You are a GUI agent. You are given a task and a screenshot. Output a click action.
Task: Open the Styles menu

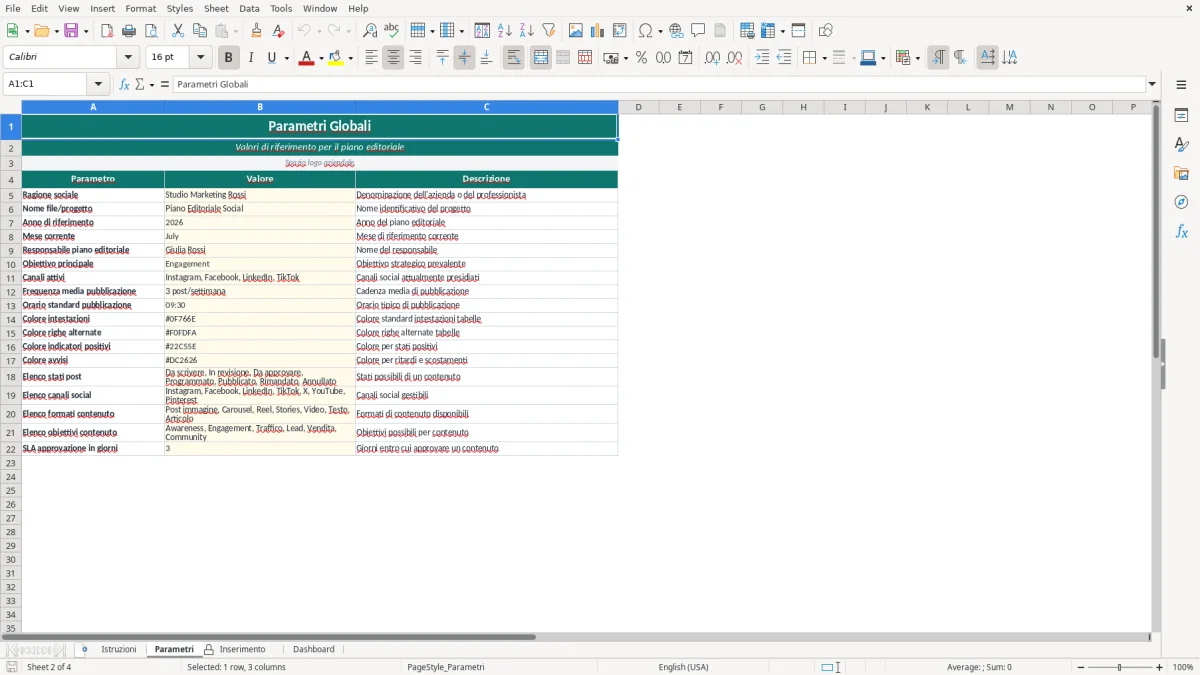180,8
